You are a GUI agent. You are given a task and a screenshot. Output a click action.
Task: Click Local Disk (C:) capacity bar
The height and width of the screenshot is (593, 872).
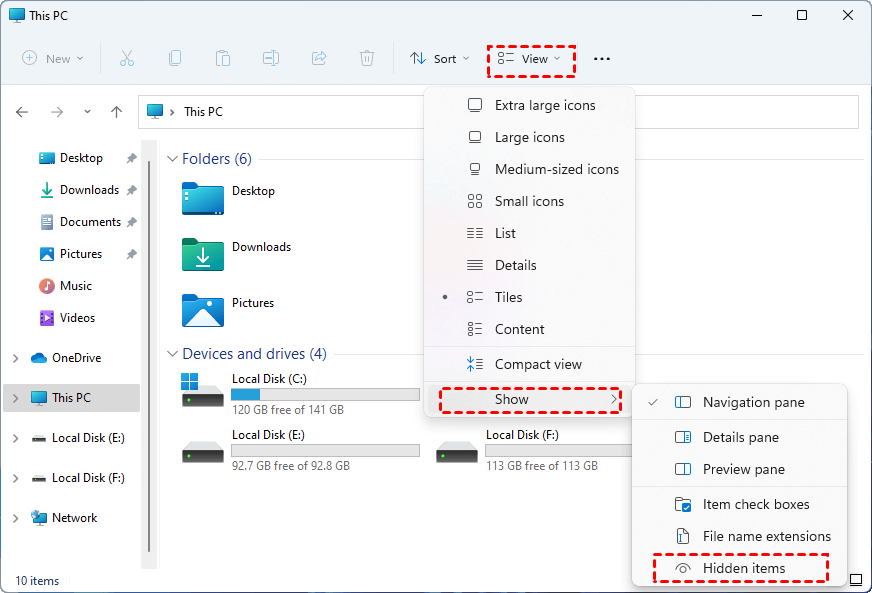pos(325,394)
